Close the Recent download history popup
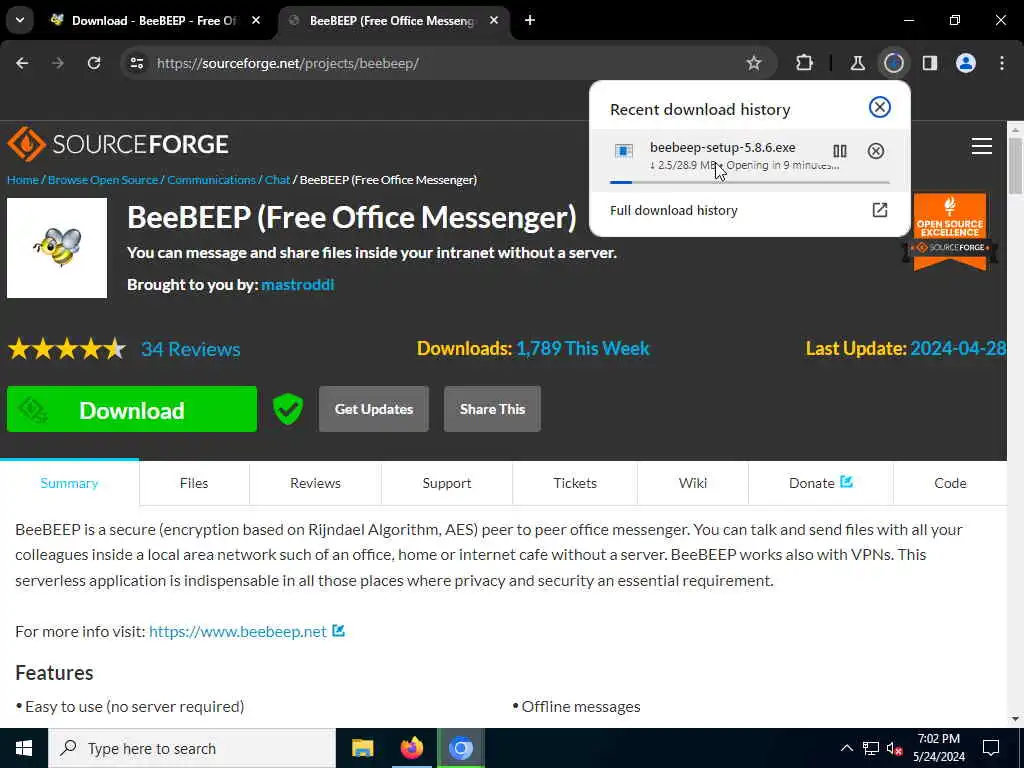Viewport: 1024px width, 768px height. click(x=880, y=107)
